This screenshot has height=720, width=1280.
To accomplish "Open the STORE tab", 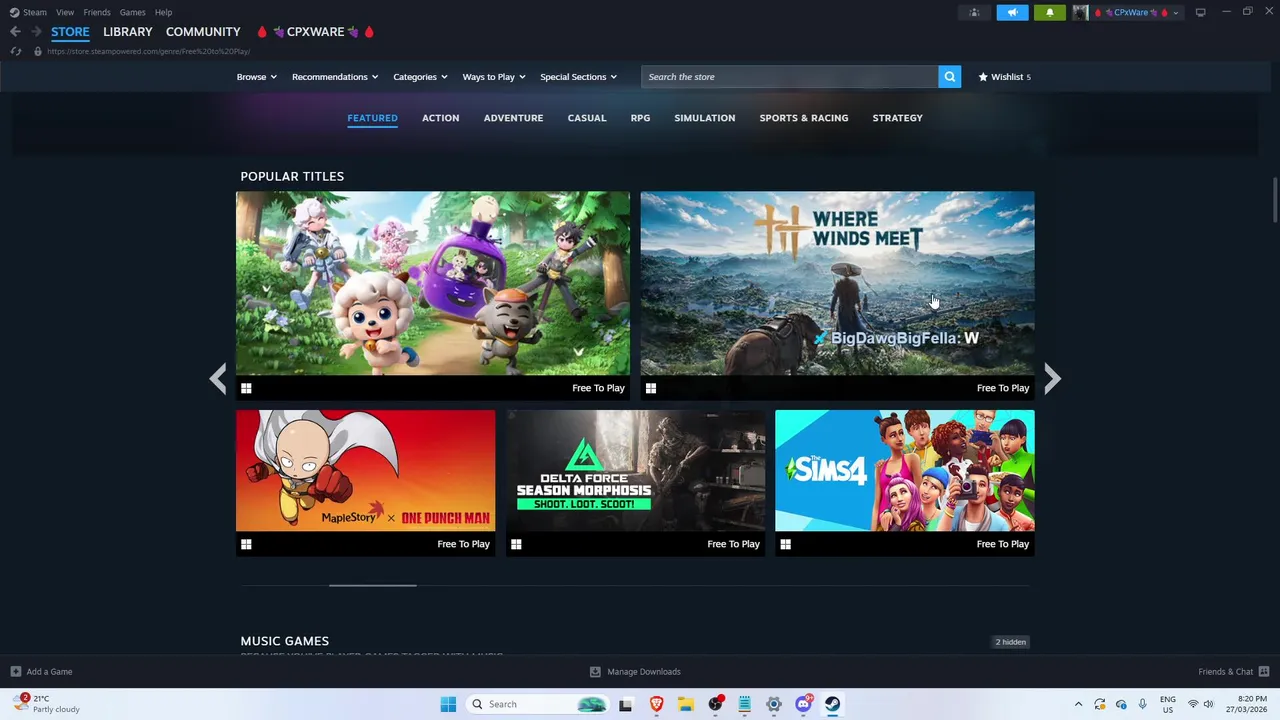I will coord(70,32).
